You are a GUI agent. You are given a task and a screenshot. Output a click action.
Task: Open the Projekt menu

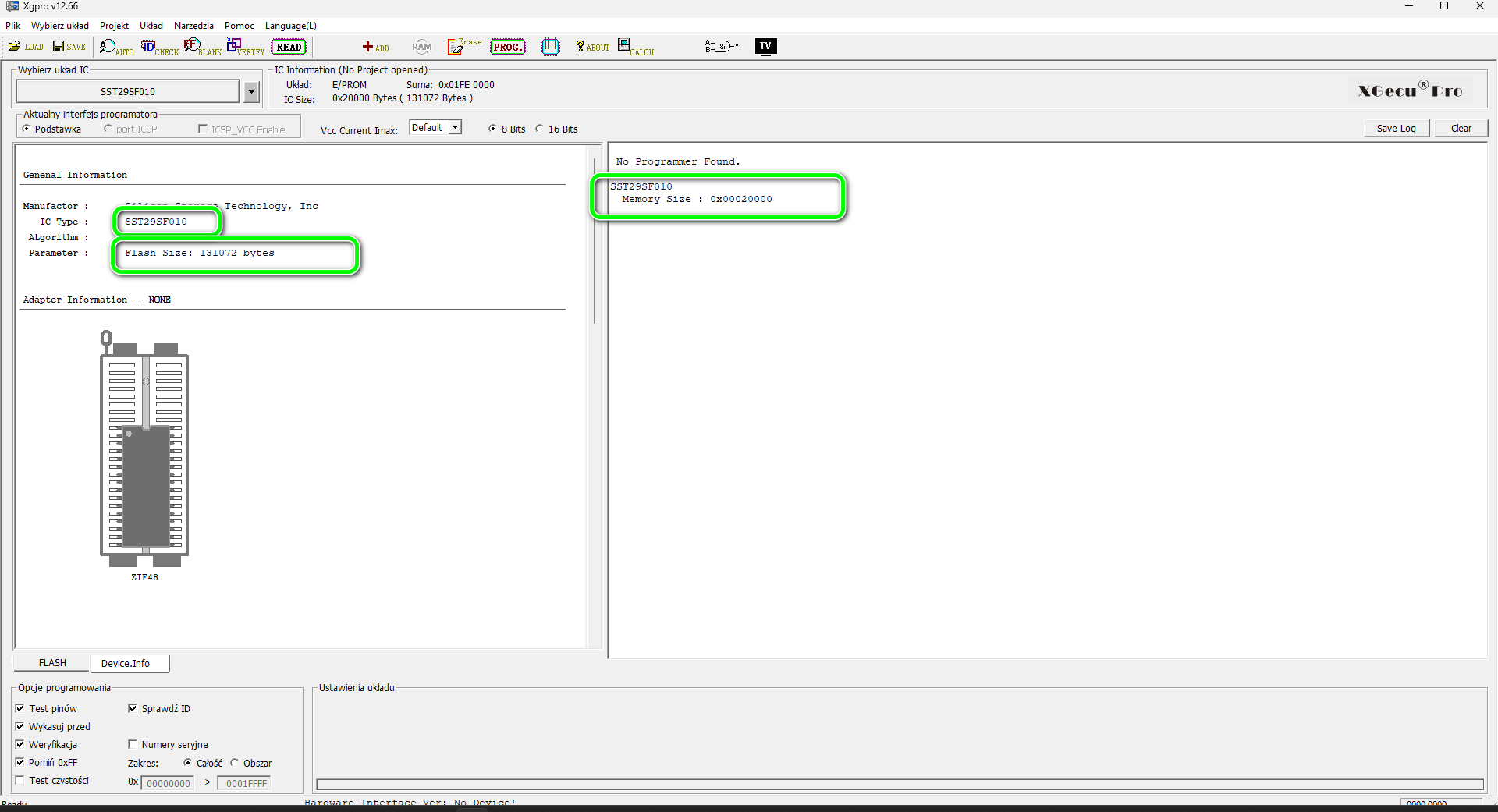tap(114, 26)
